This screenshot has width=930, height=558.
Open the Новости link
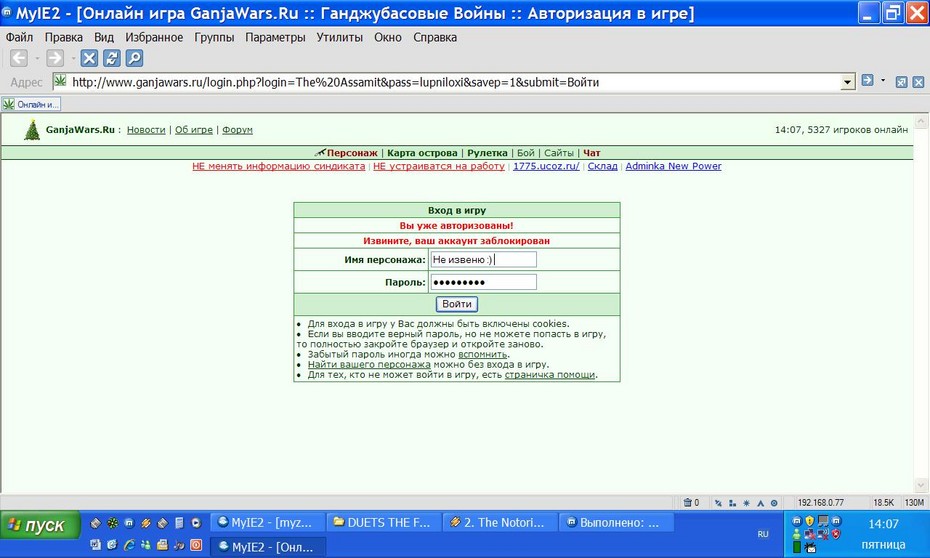[146, 129]
